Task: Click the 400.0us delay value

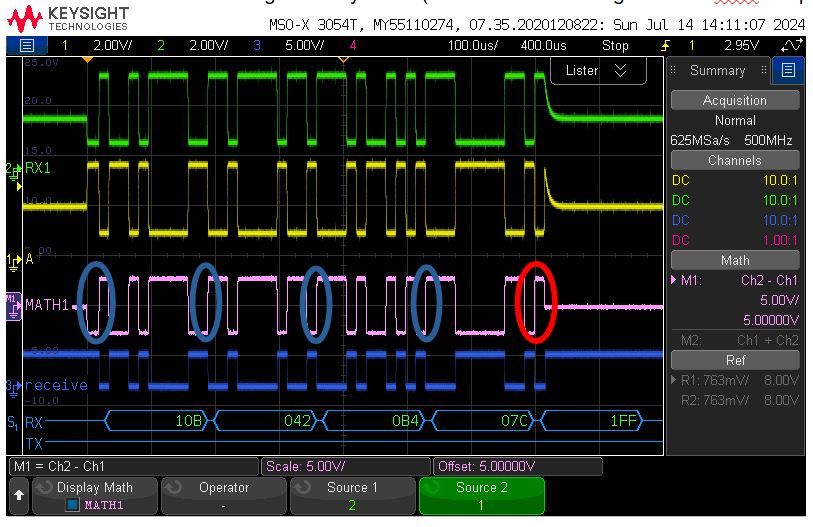Action: pos(543,46)
